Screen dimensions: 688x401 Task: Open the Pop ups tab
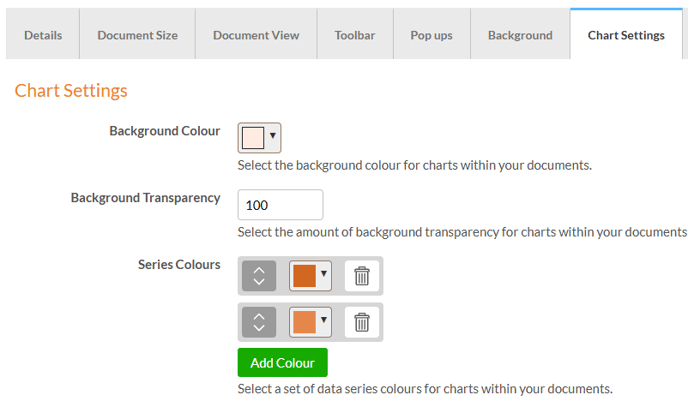[431, 35]
